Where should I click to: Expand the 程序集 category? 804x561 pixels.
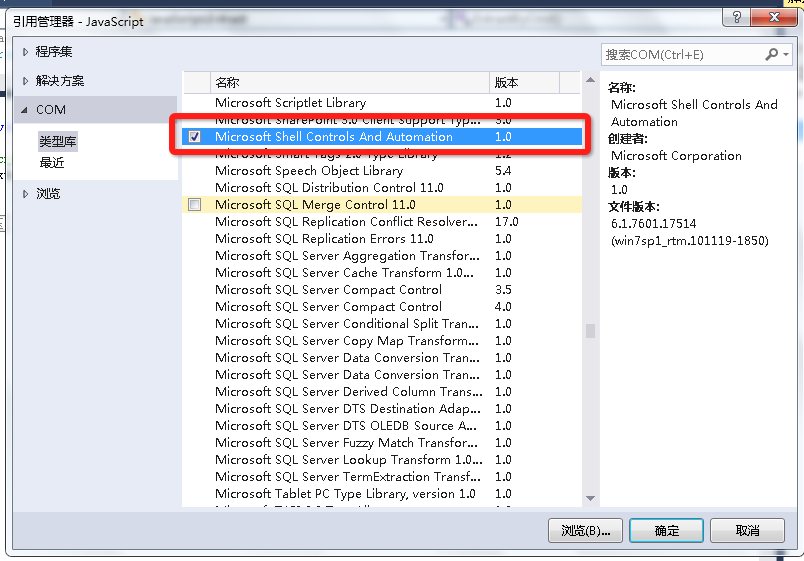coord(25,52)
